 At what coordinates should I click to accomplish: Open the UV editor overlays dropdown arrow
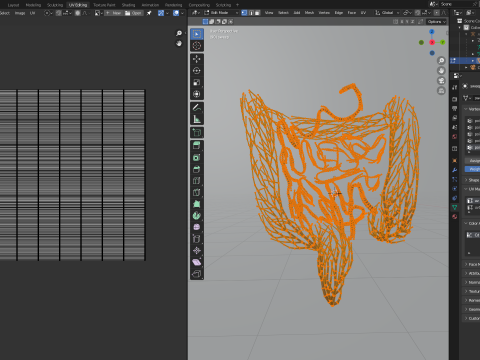pyautogui.click(x=182, y=13)
